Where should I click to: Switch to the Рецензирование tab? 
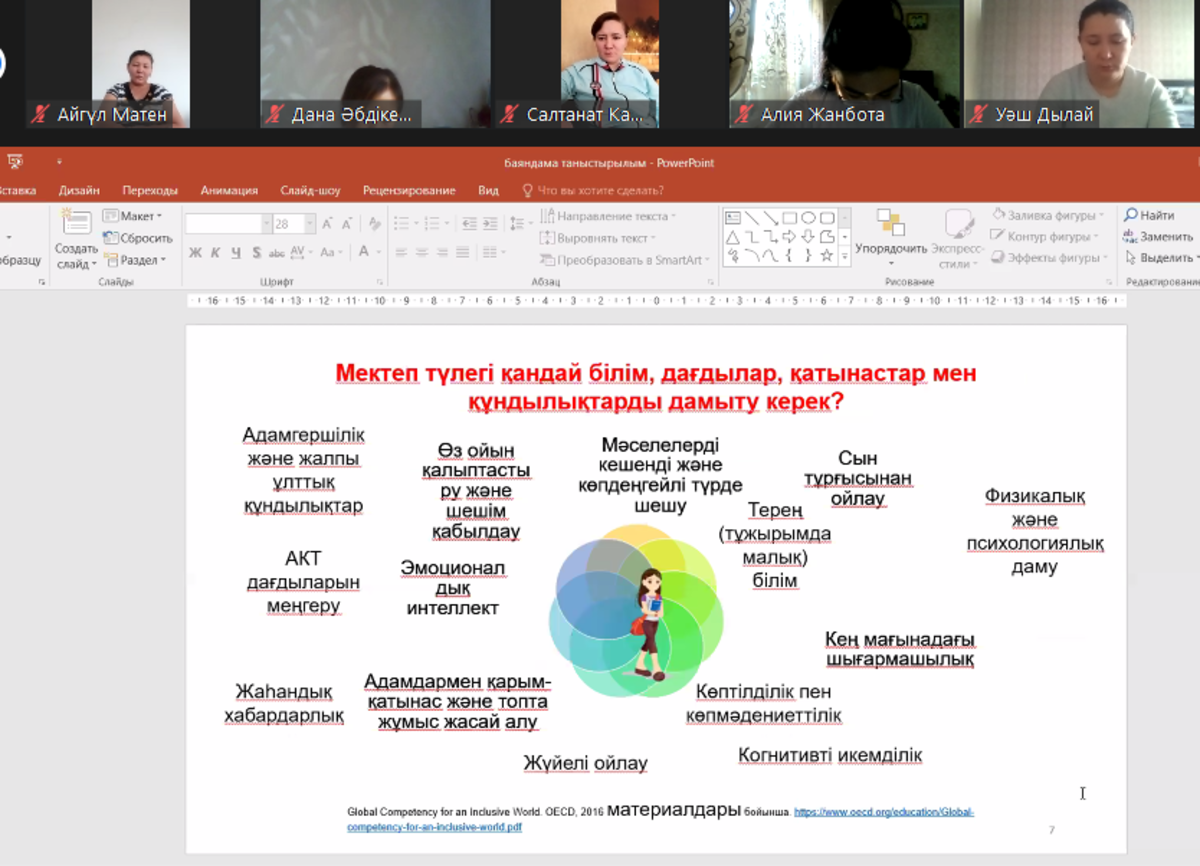[x=409, y=190]
